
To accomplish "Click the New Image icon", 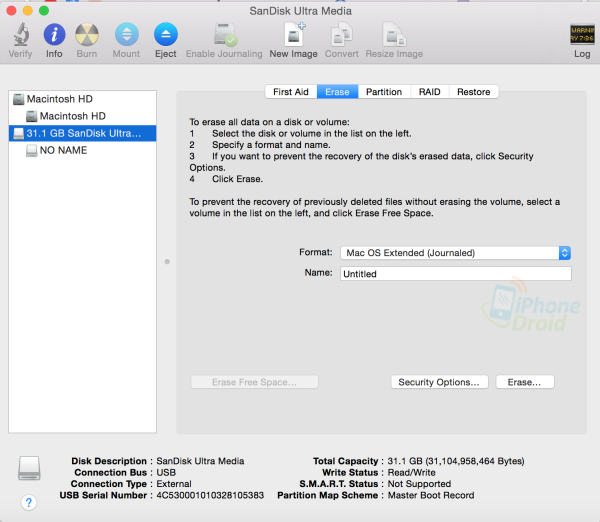I will tap(294, 34).
